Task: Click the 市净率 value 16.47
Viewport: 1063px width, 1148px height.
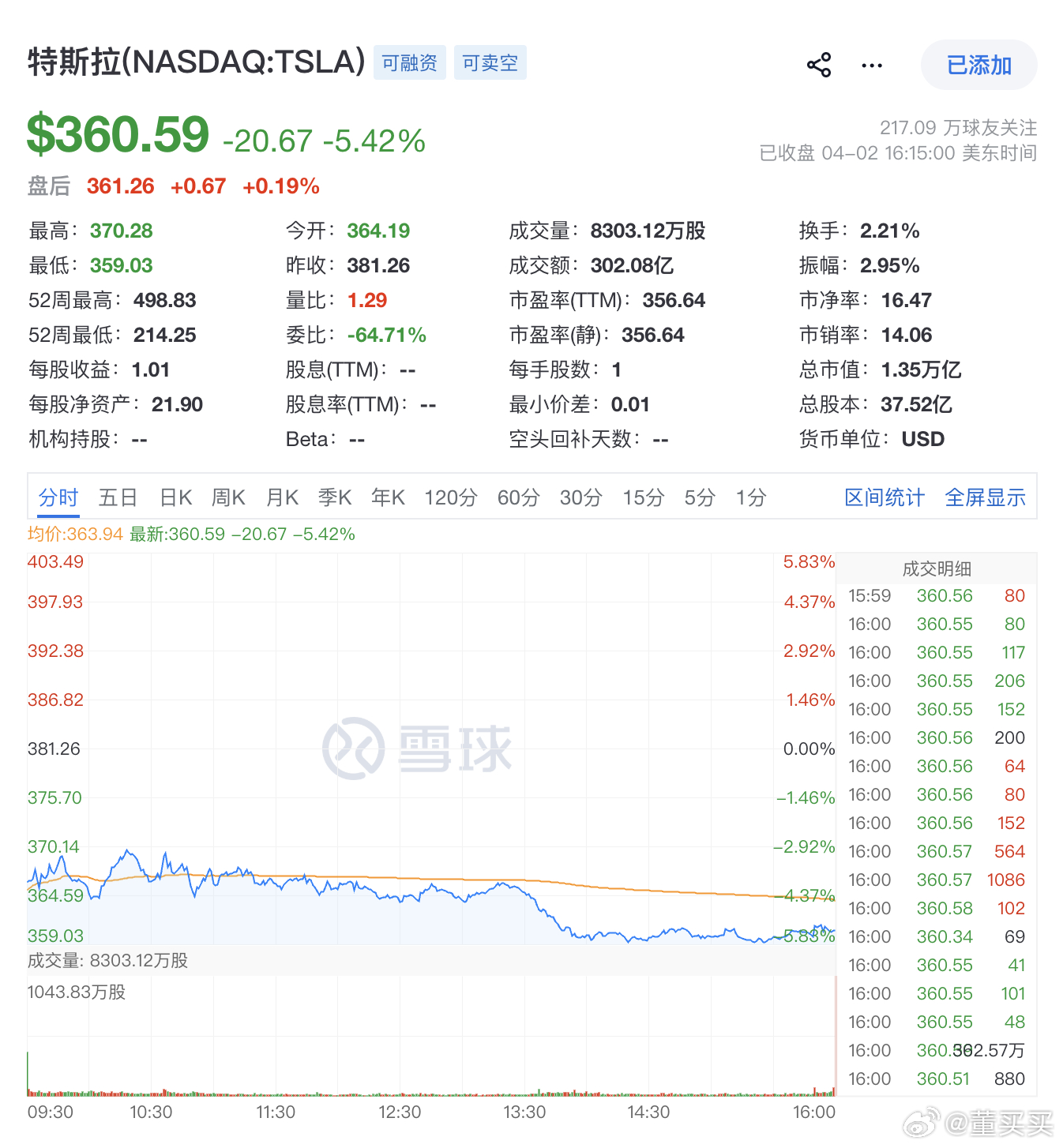Action: 907,300
